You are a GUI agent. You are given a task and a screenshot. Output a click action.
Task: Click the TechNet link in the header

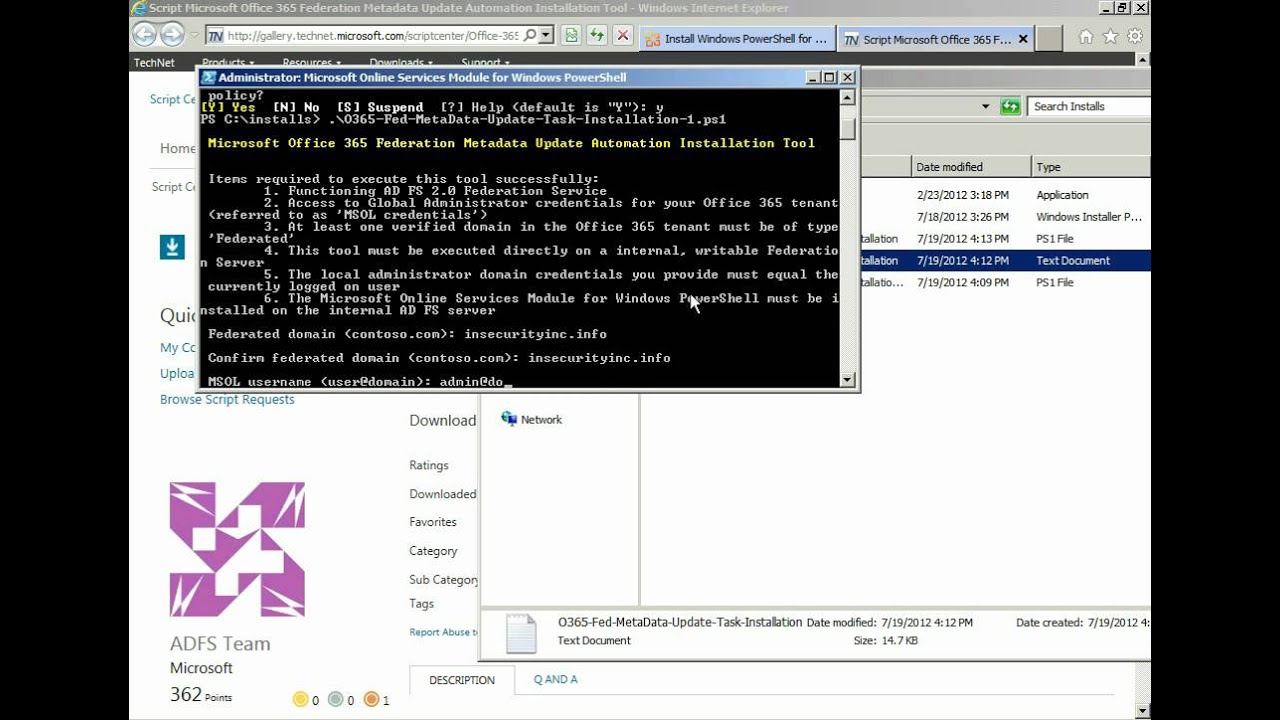[x=154, y=63]
